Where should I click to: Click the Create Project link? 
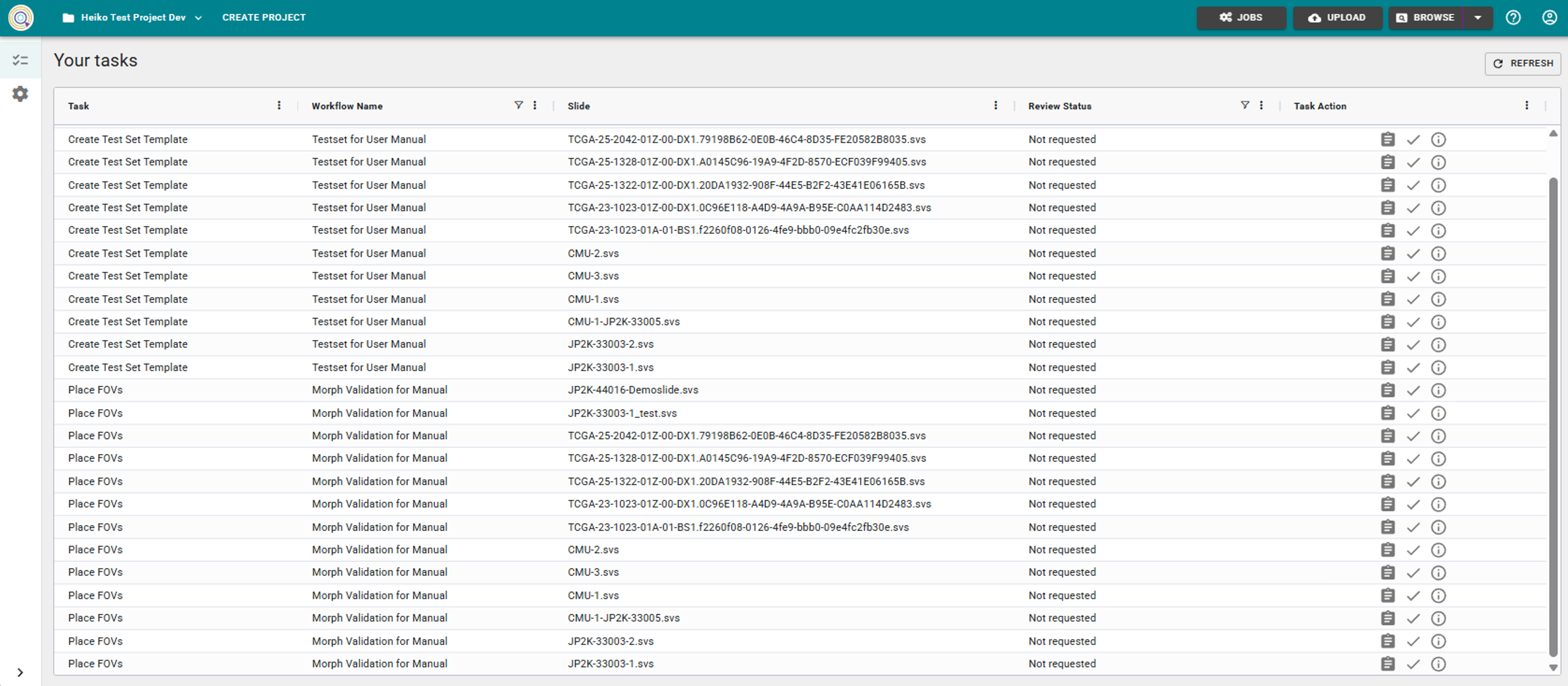pyautogui.click(x=264, y=18)
